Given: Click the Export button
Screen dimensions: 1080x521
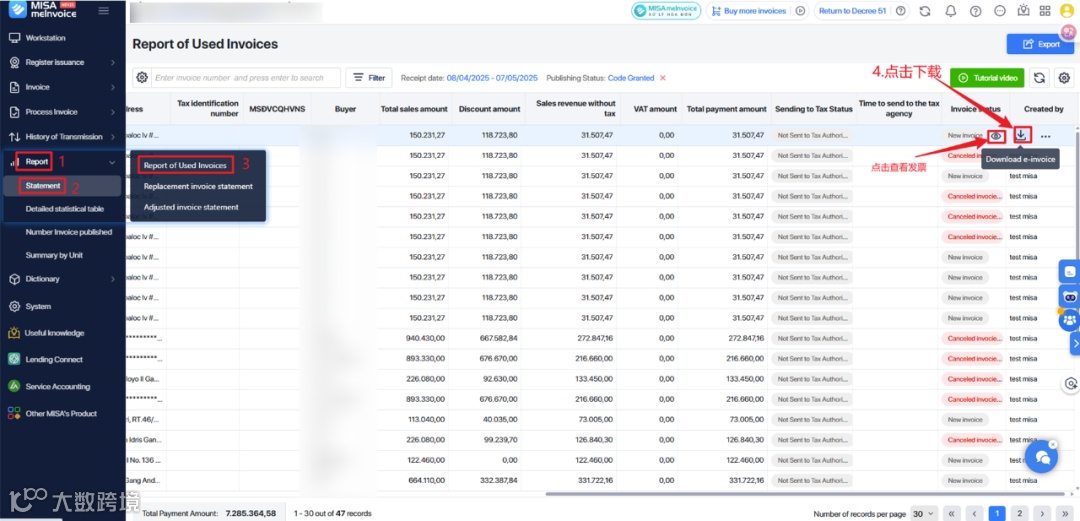Looking at the screenshot, I should [x=1040, y=44].
